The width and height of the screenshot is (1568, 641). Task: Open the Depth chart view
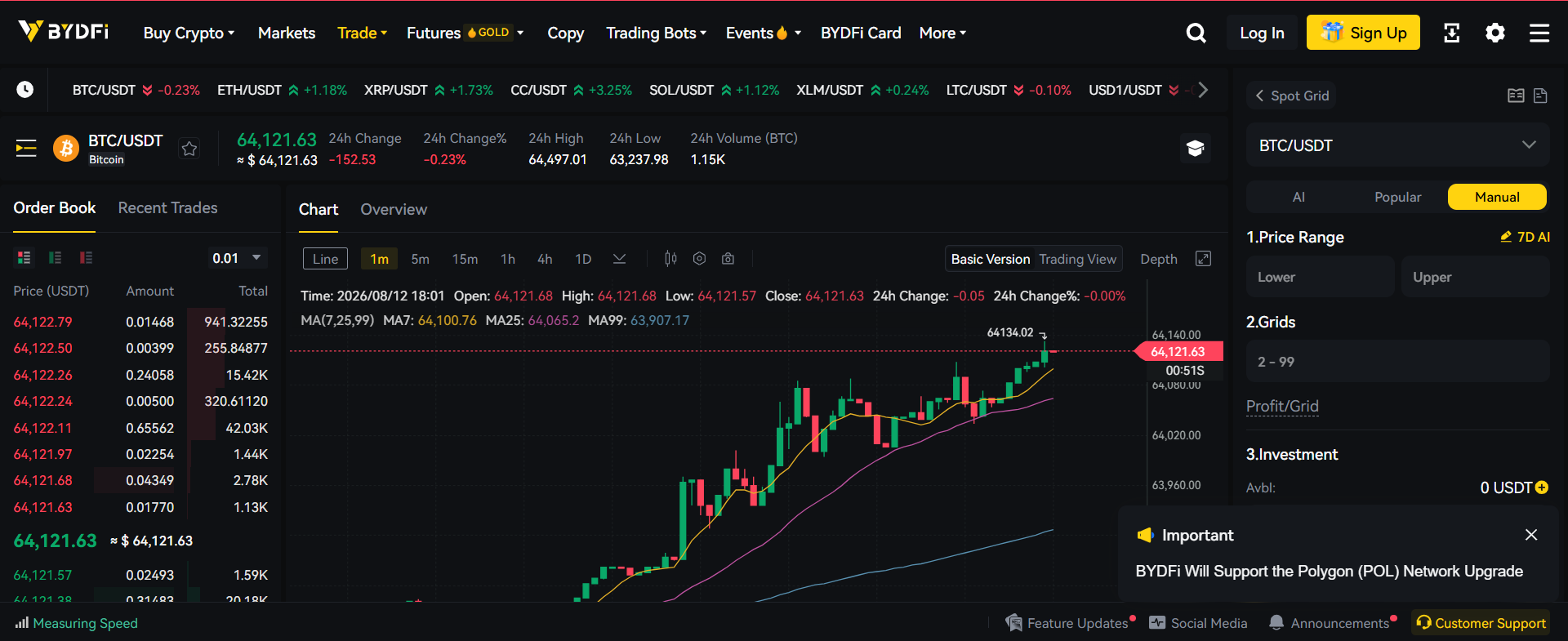(x=1159, y=259)
